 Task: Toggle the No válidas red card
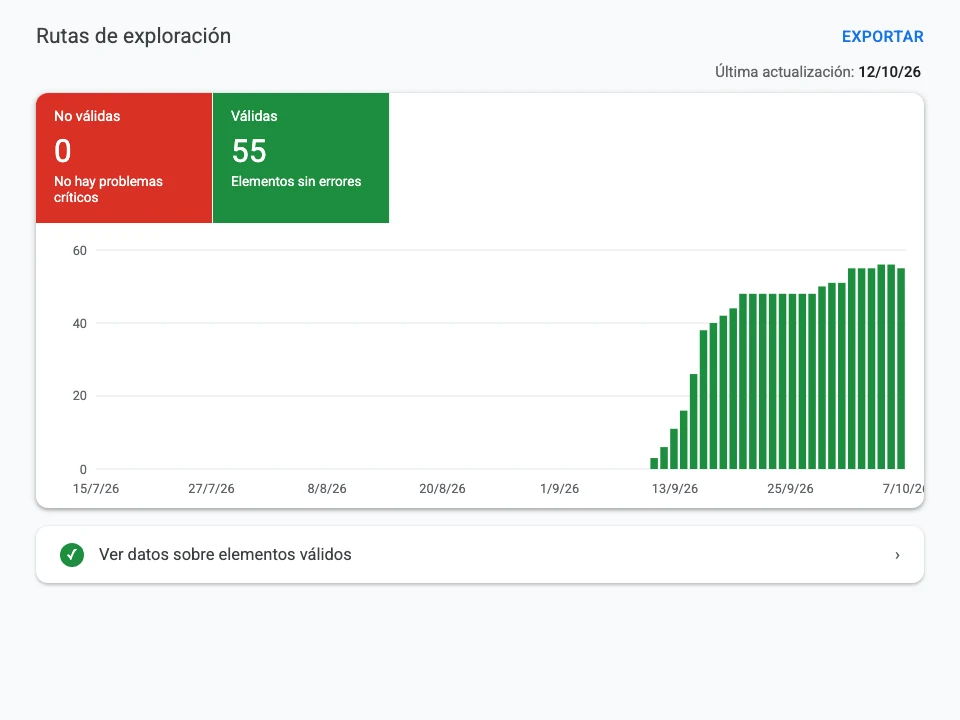coord(124,158)
